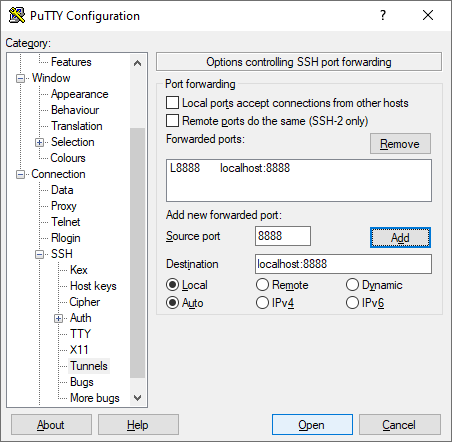Open Host keys settings
Screen dimensions: 452x442
coord(93,286)
